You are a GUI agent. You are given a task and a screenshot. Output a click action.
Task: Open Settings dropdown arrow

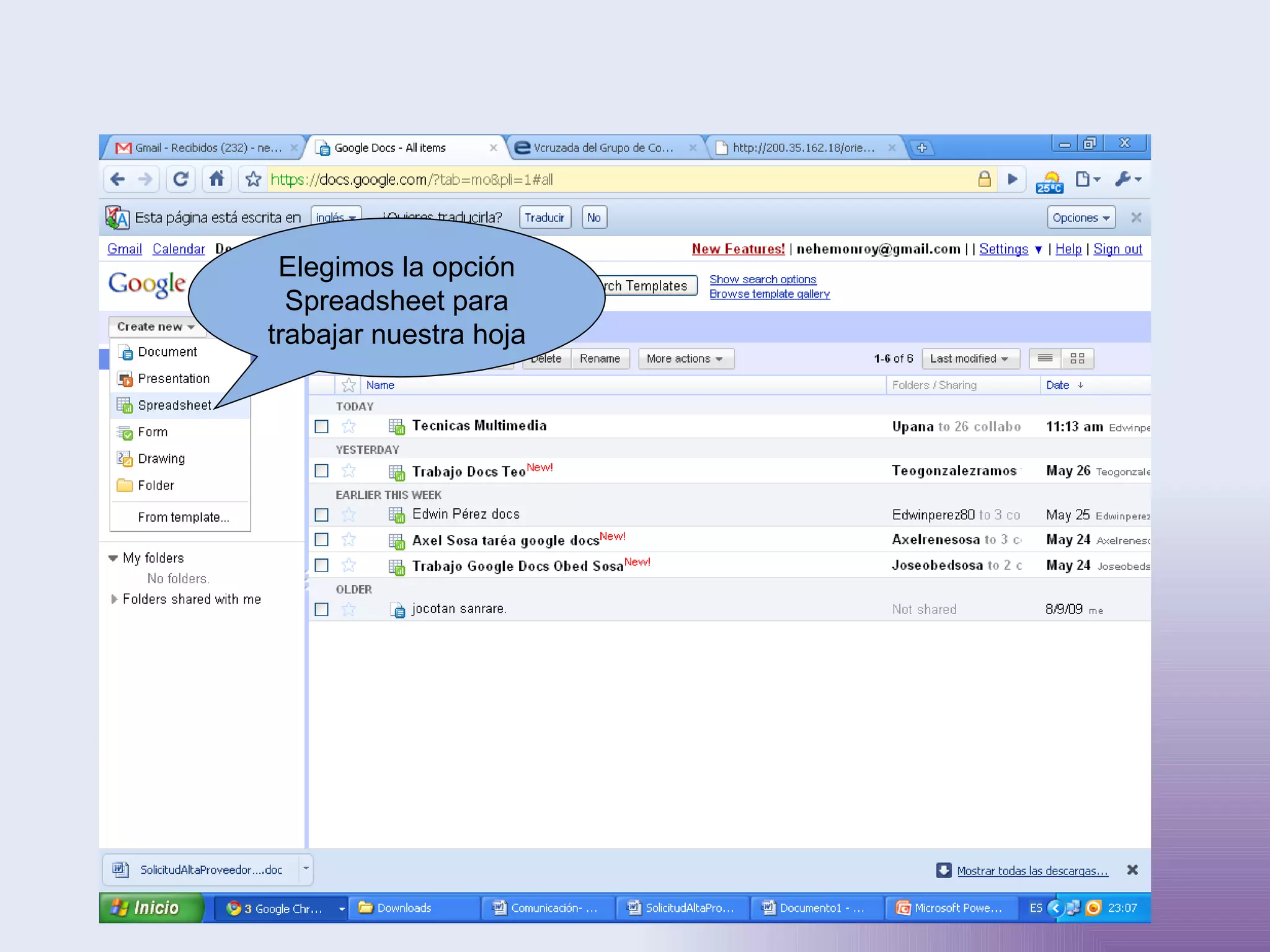click(1038, 250)
